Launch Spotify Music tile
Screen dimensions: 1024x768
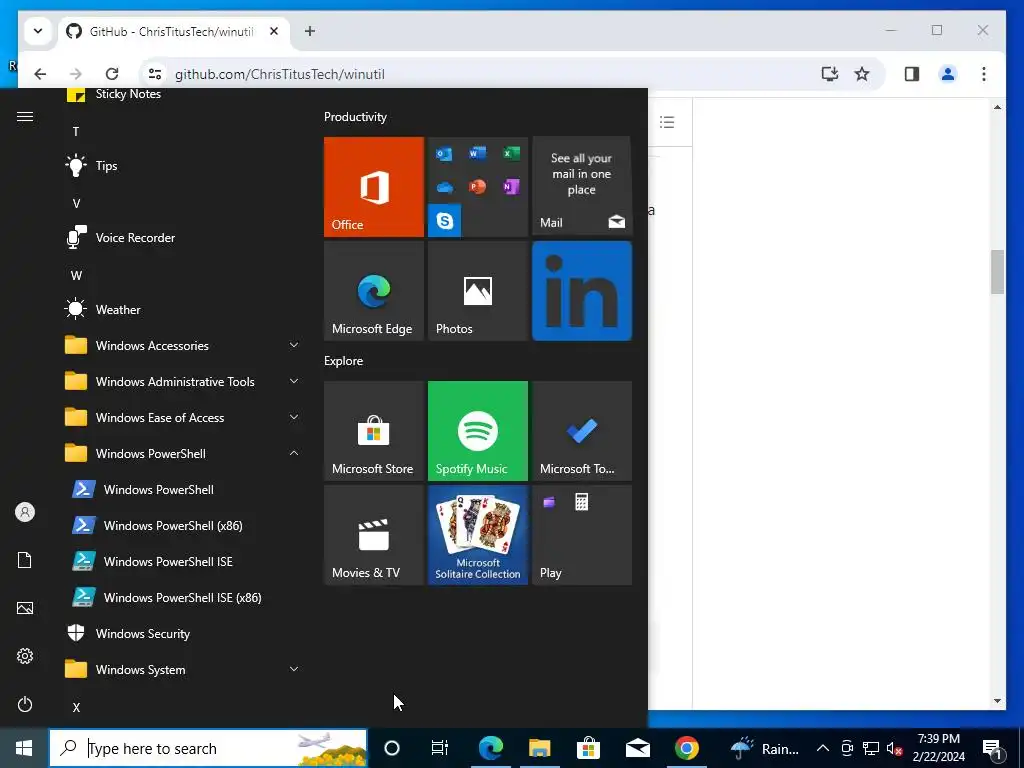(477, 431)
